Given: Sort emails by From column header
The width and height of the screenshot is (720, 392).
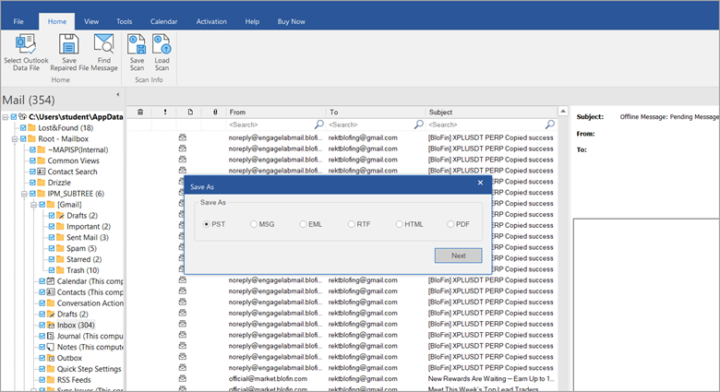Looking at the screenshot, I should [x=276, y=112].
